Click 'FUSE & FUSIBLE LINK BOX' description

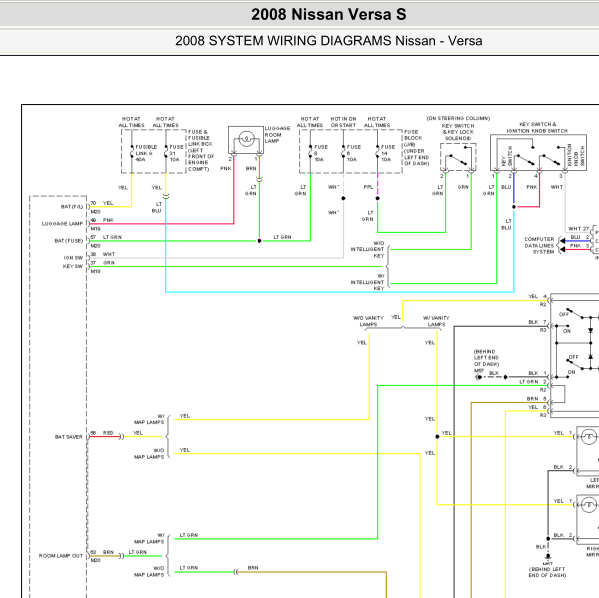[201, 150]
